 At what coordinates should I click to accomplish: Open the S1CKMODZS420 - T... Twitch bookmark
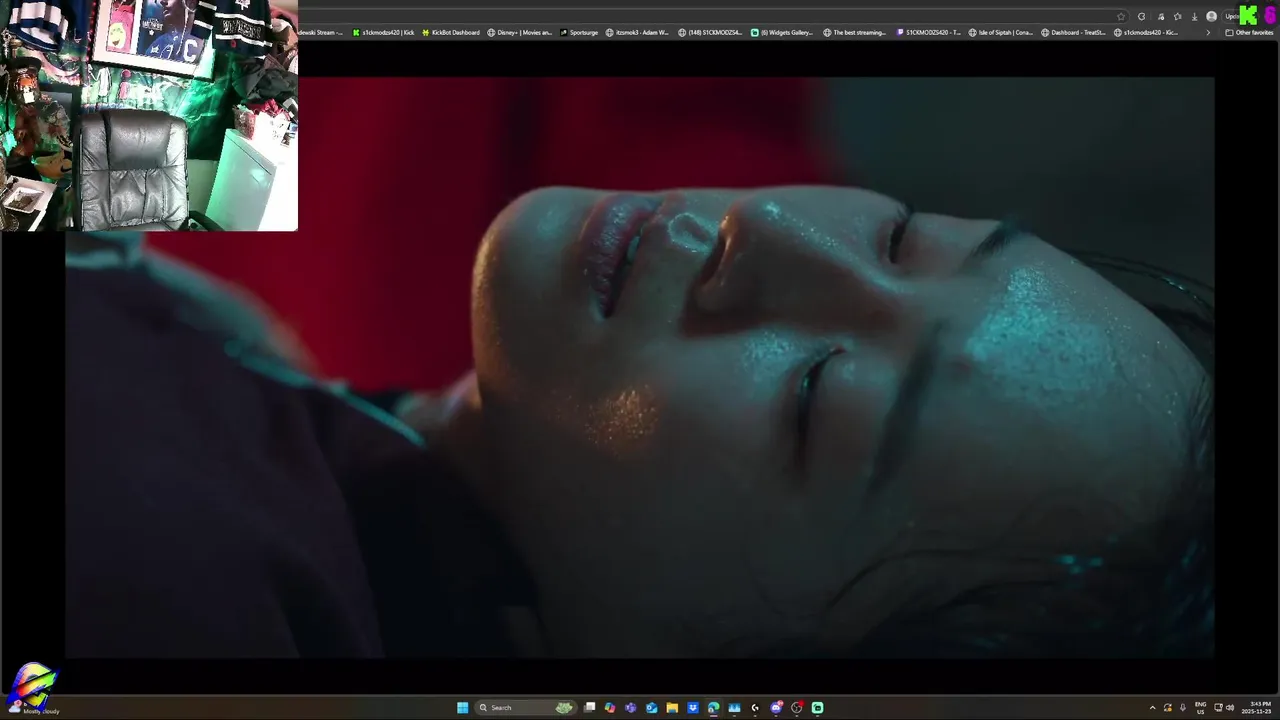[x=928, y=32]
